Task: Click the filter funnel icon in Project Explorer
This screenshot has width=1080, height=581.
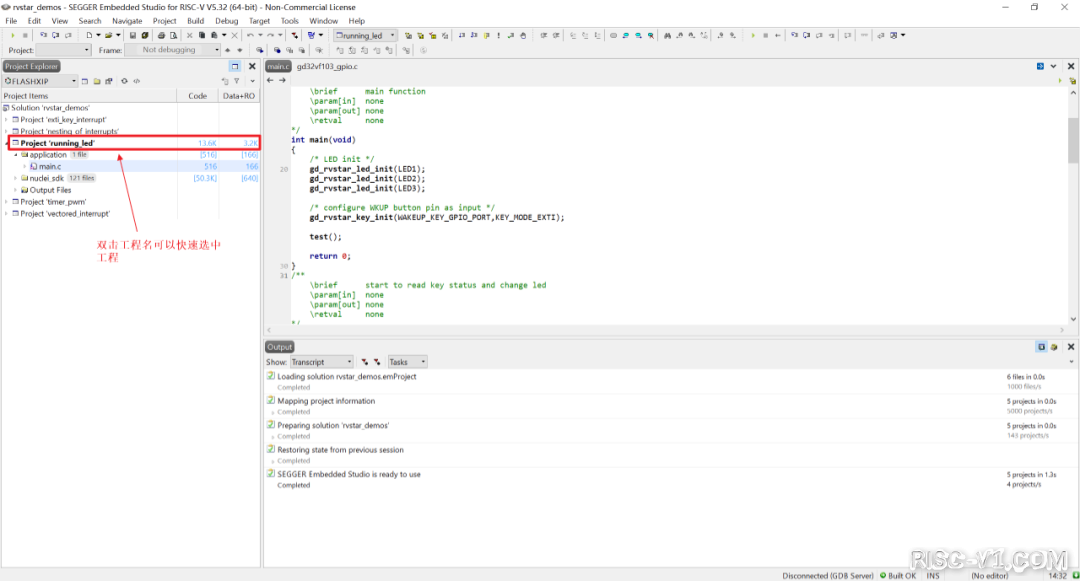Action: click(x=237, y=81)
